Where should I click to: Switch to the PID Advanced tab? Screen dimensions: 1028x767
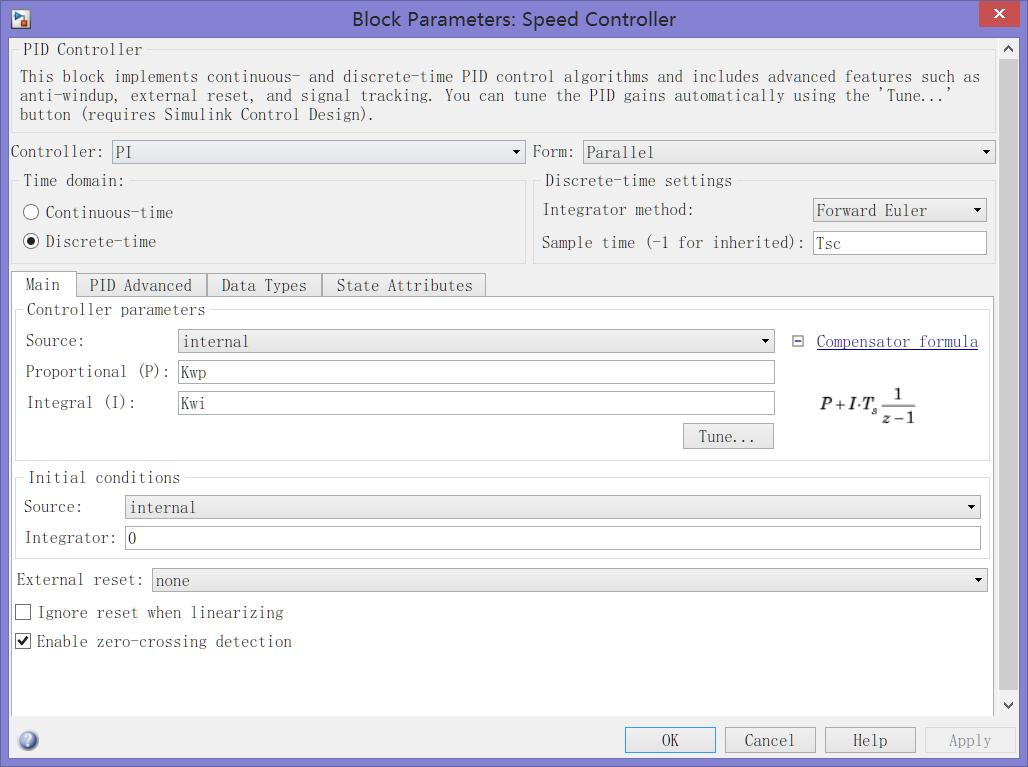(141, 285)
